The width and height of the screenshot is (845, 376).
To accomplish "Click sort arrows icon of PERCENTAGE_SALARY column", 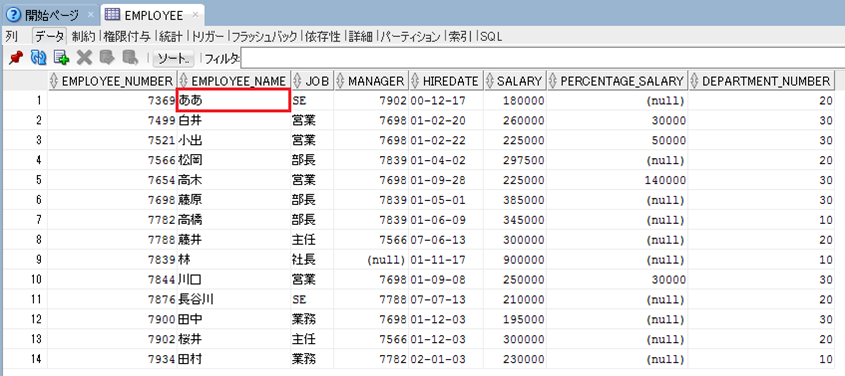I will [553, 81].
